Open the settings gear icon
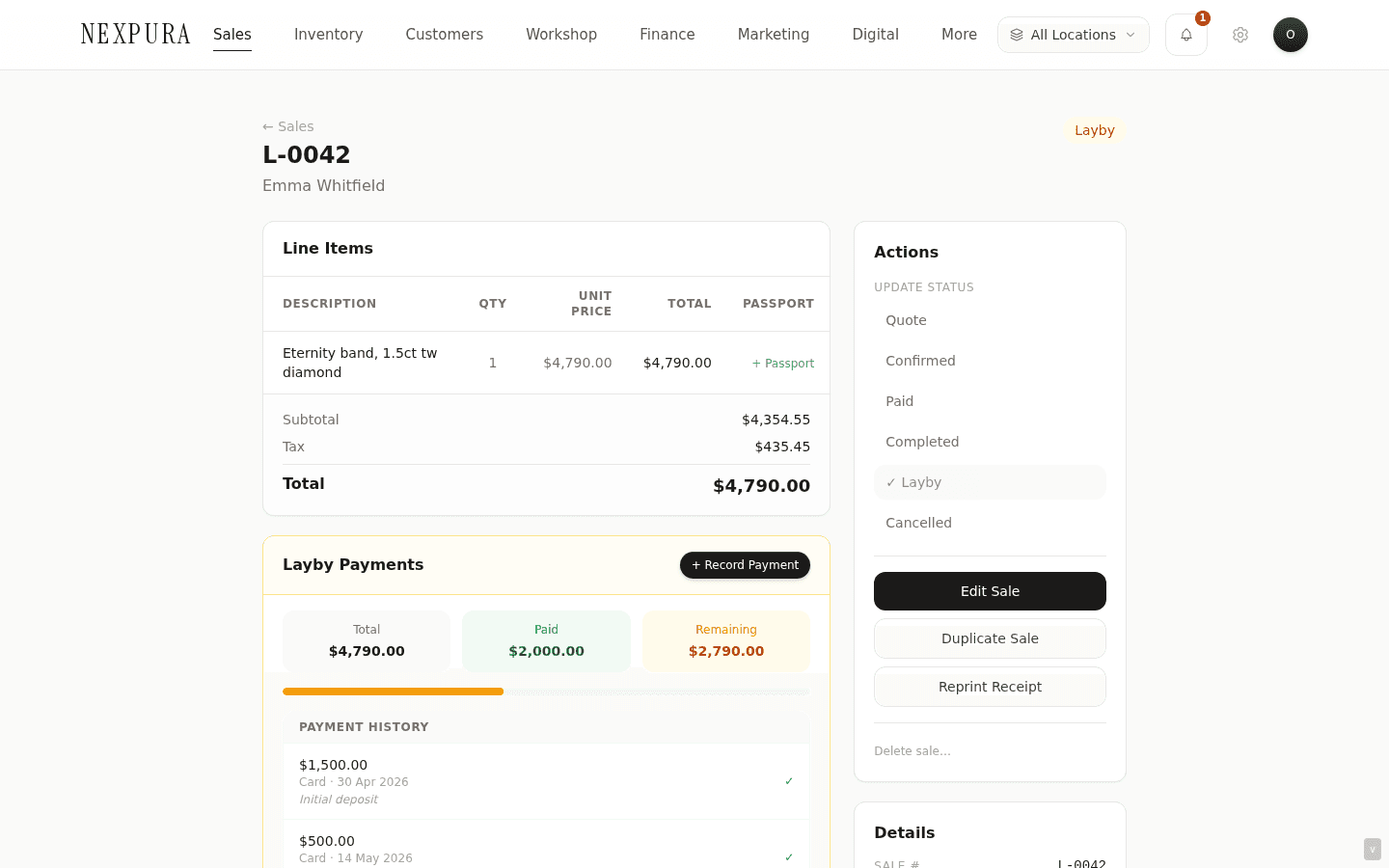Viewport: 1389px width, 868px height. tap(1240, 35)
